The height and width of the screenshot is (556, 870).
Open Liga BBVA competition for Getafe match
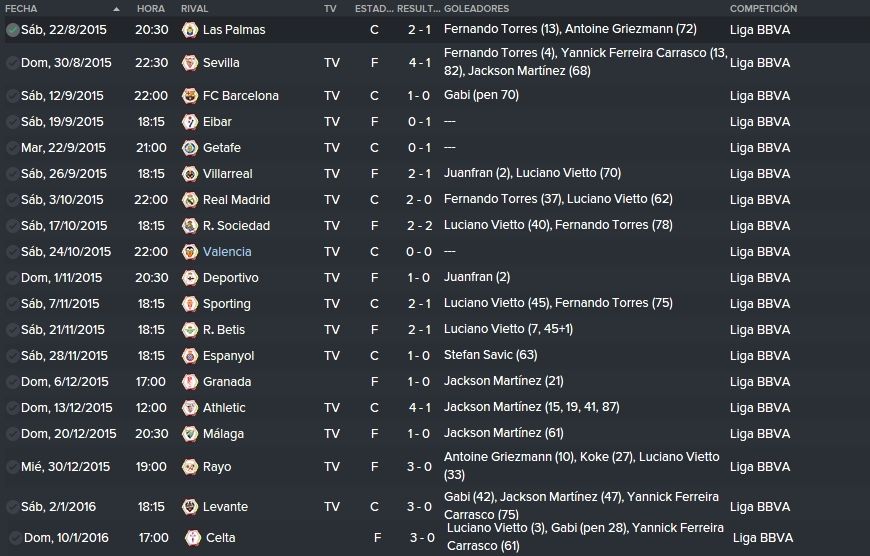(x=760, y=148)
